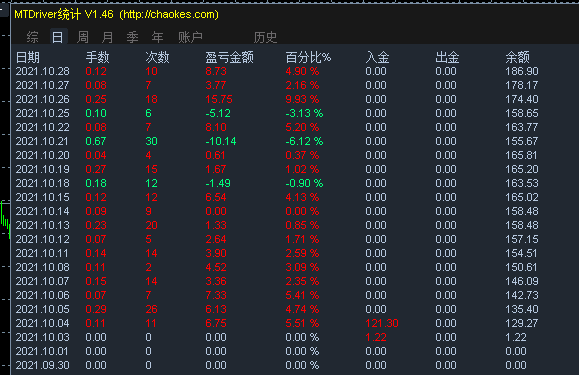
Task: Click the 百分比% column header
Action: click(308, 57)
